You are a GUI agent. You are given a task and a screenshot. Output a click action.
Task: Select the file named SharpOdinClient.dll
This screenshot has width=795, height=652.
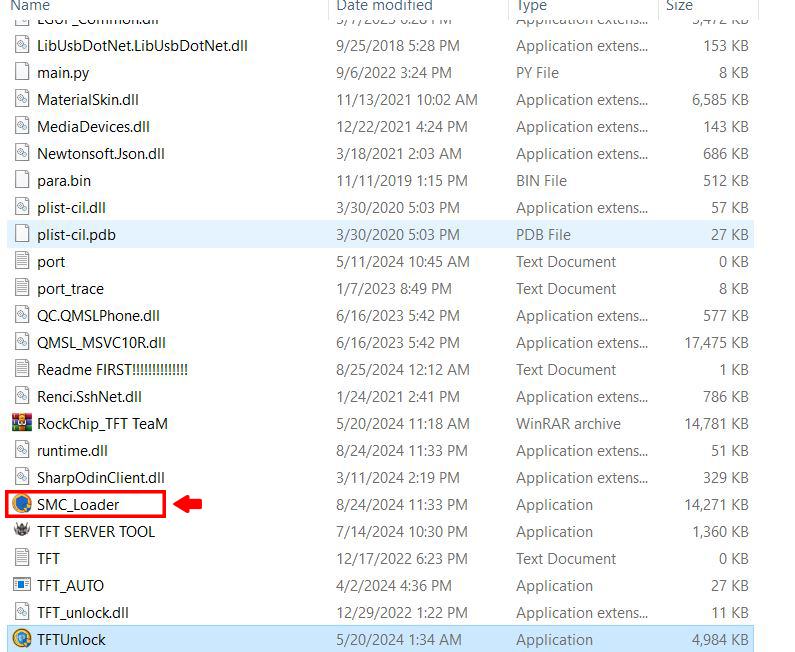pos(101,478)
